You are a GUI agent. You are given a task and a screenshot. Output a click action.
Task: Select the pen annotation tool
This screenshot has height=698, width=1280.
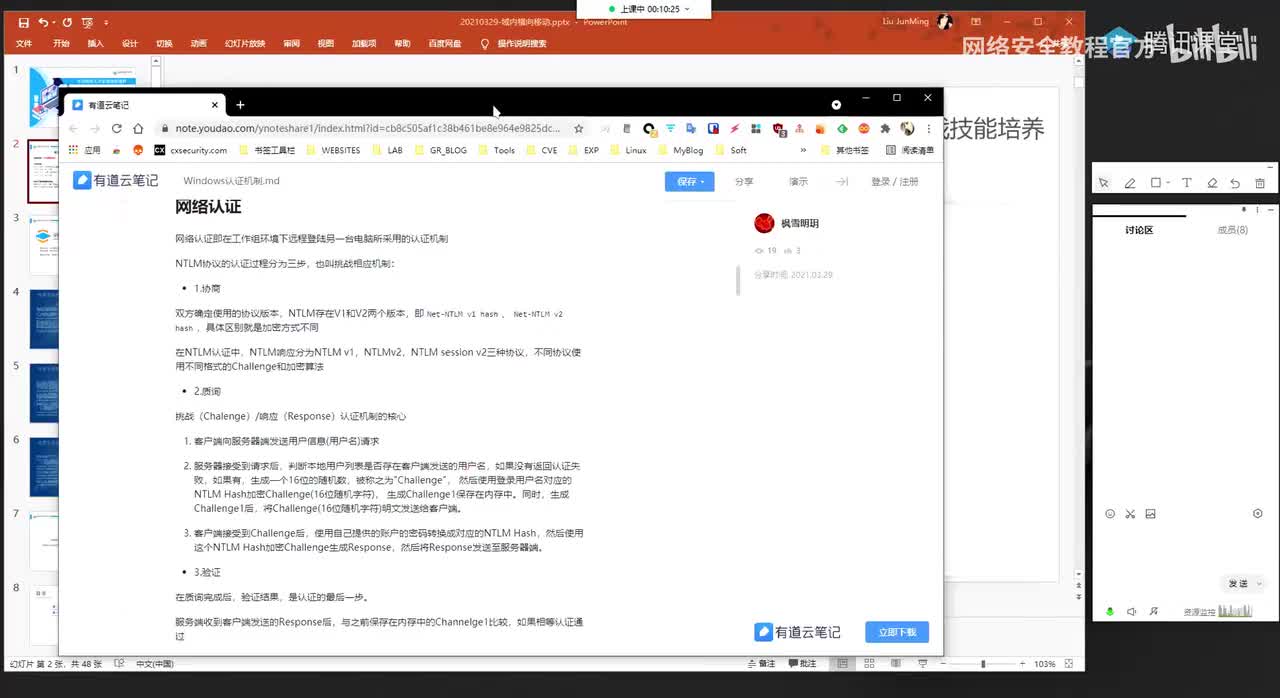[1130, 183]
